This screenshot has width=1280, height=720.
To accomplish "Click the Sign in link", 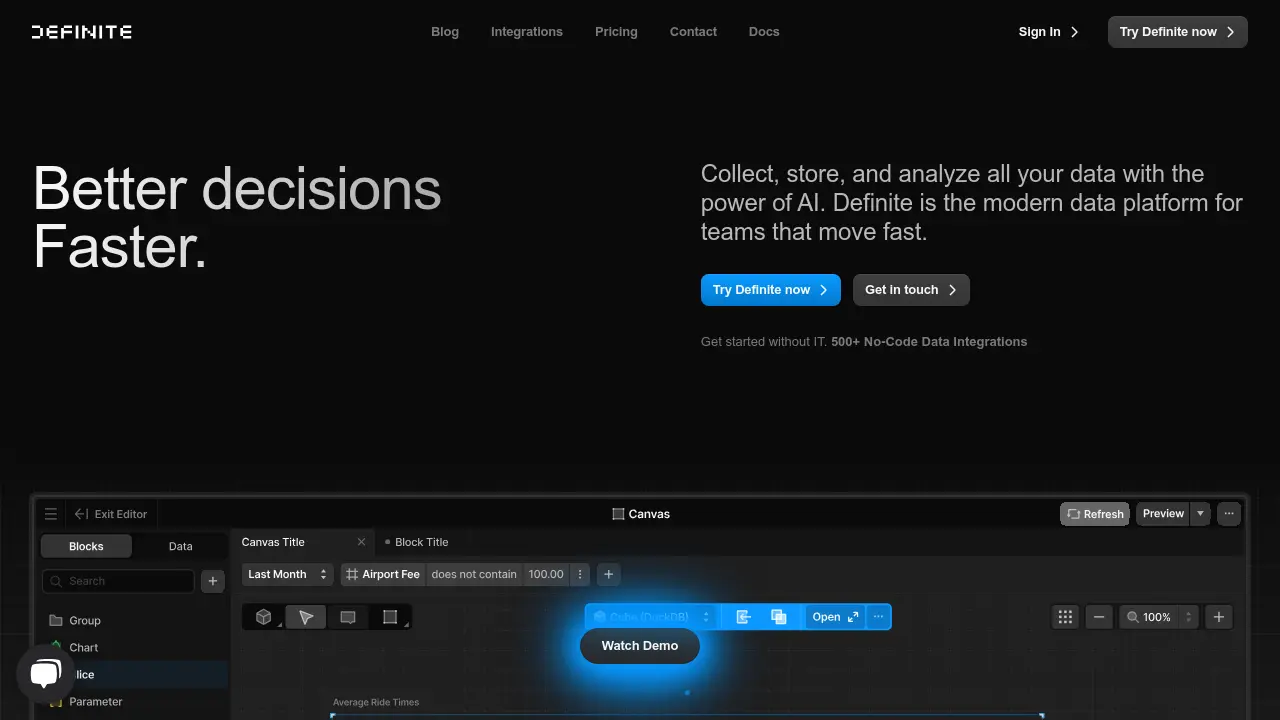I will pos(1049,32).
